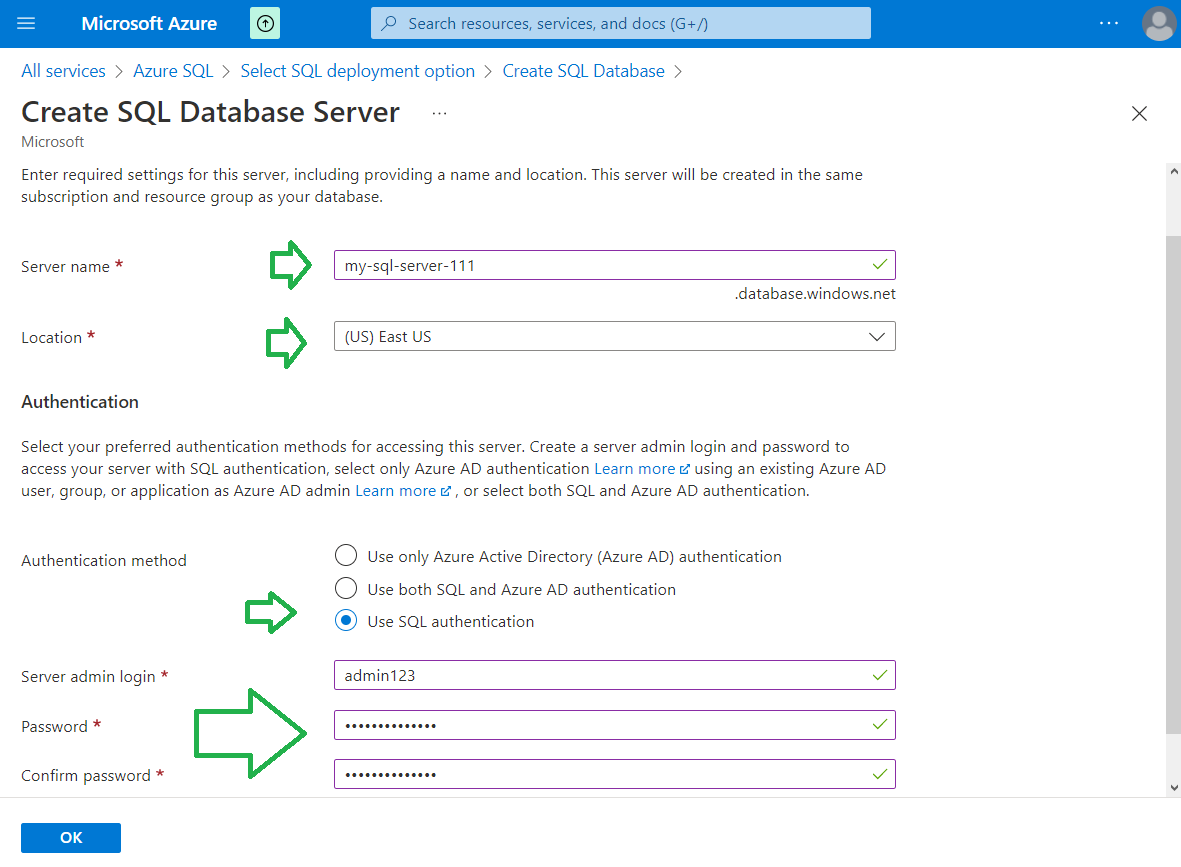1181x867 pixels.
Task: Click the upload icon beside Microsoft Azure
Action: pyautogui.click(x=265, y=23)
